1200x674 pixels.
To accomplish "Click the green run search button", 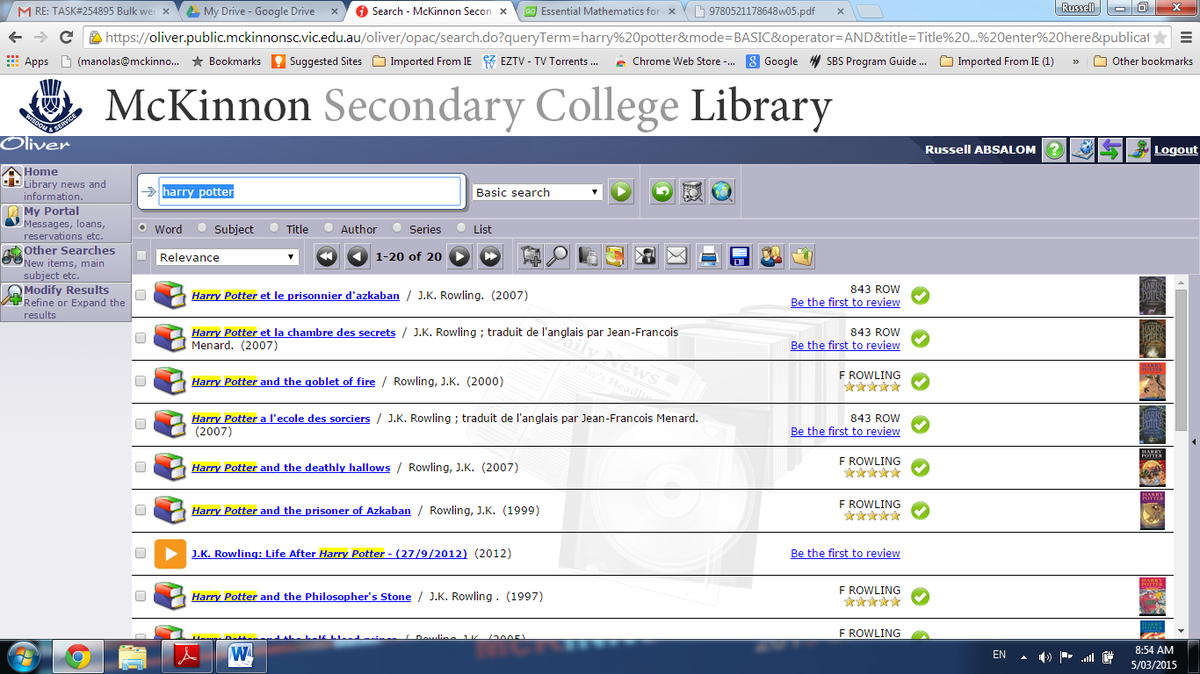I will click(621, 192).
